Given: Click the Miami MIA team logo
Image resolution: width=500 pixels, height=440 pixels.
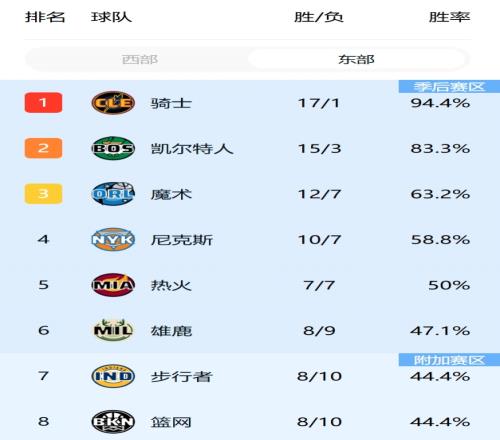Looking at the screenshot, I should click(113, 285).
